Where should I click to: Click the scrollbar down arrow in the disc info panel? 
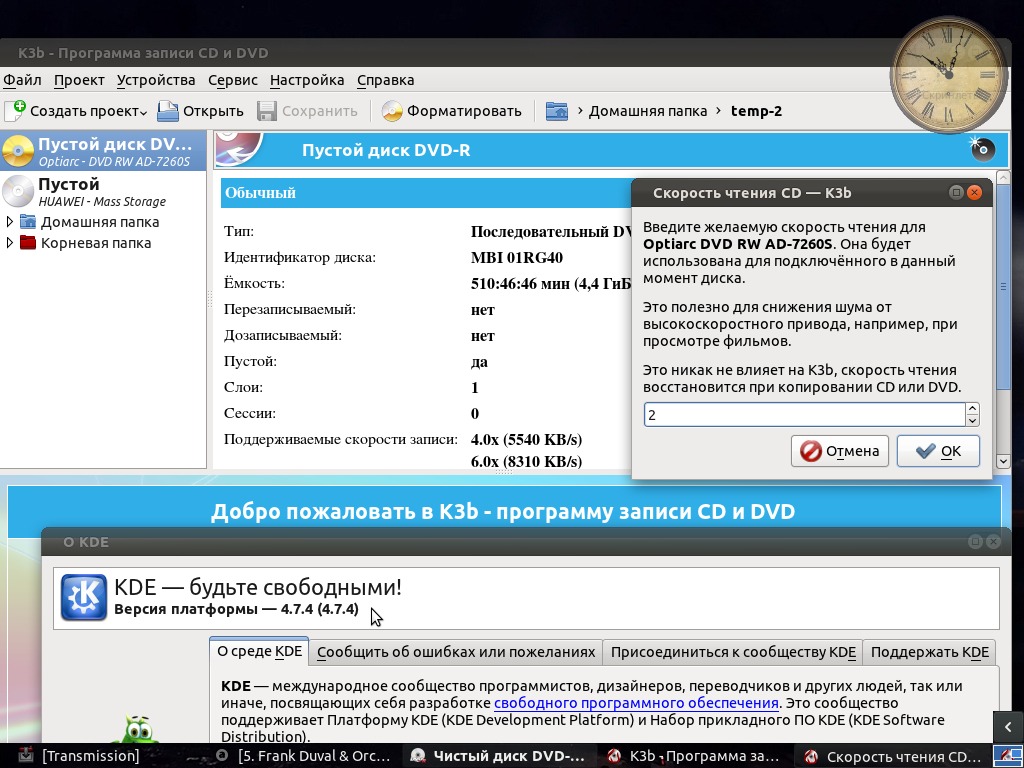(1003, 461)
